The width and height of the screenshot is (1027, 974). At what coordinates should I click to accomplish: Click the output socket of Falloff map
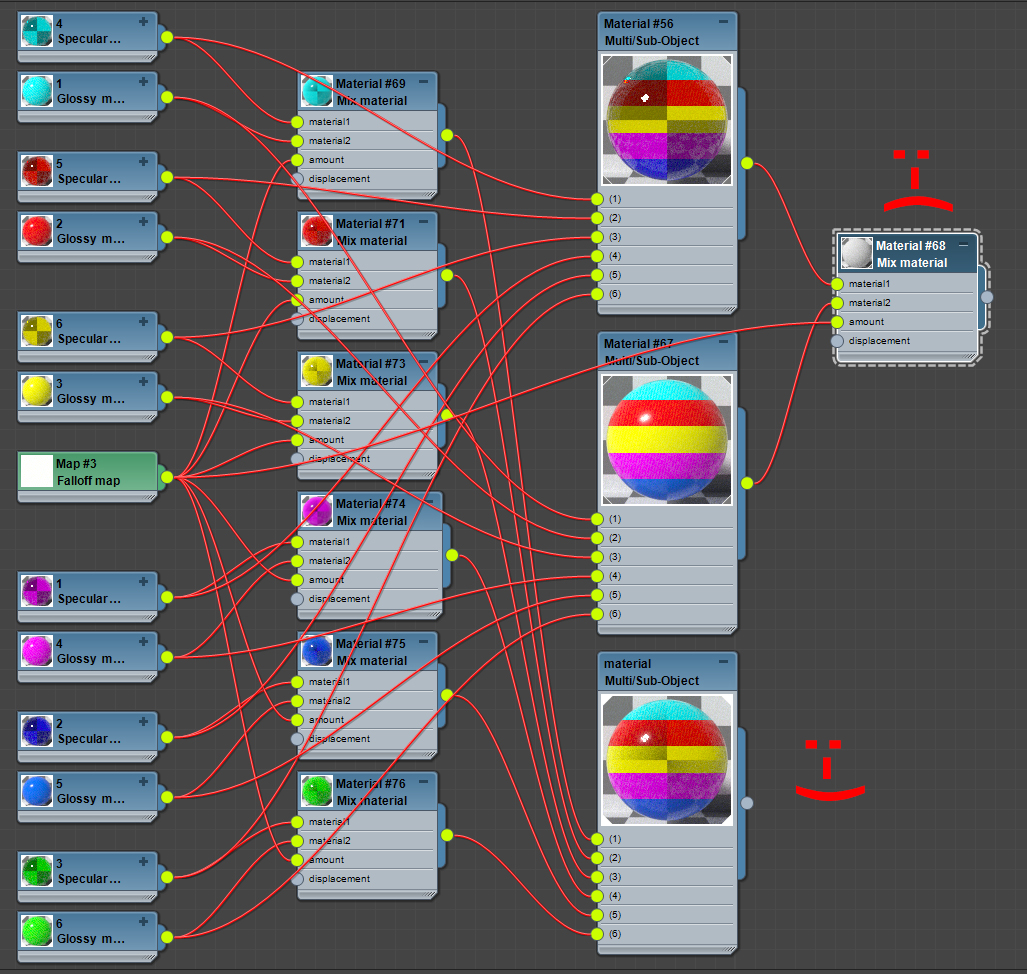(167, 478)
